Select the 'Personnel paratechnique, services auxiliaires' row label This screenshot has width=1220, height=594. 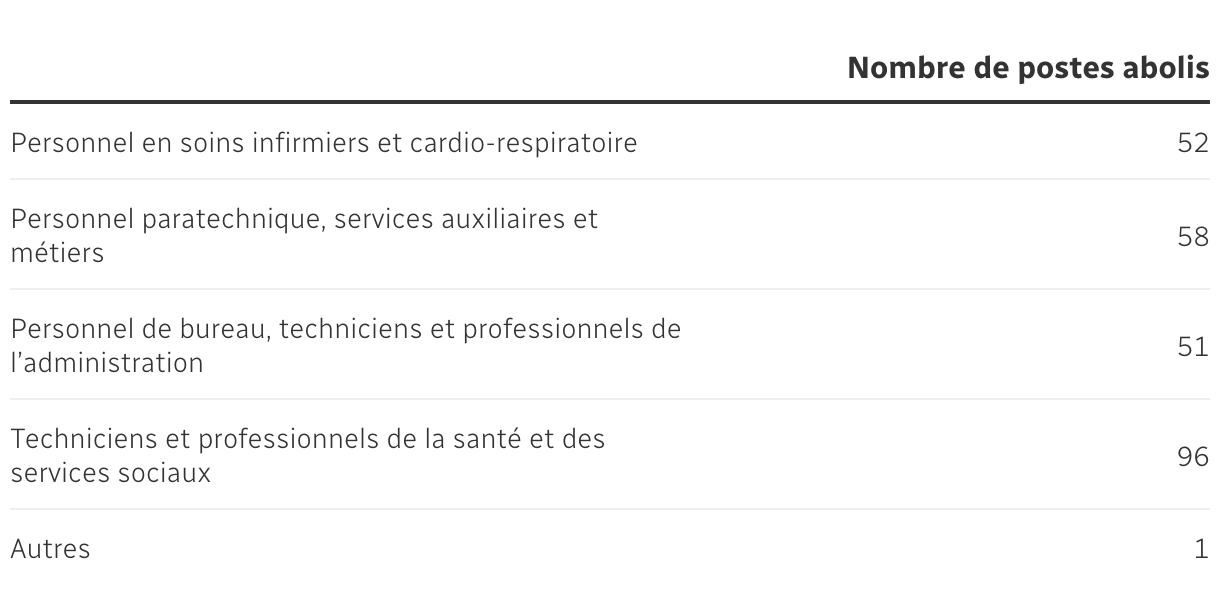[304, 236]
